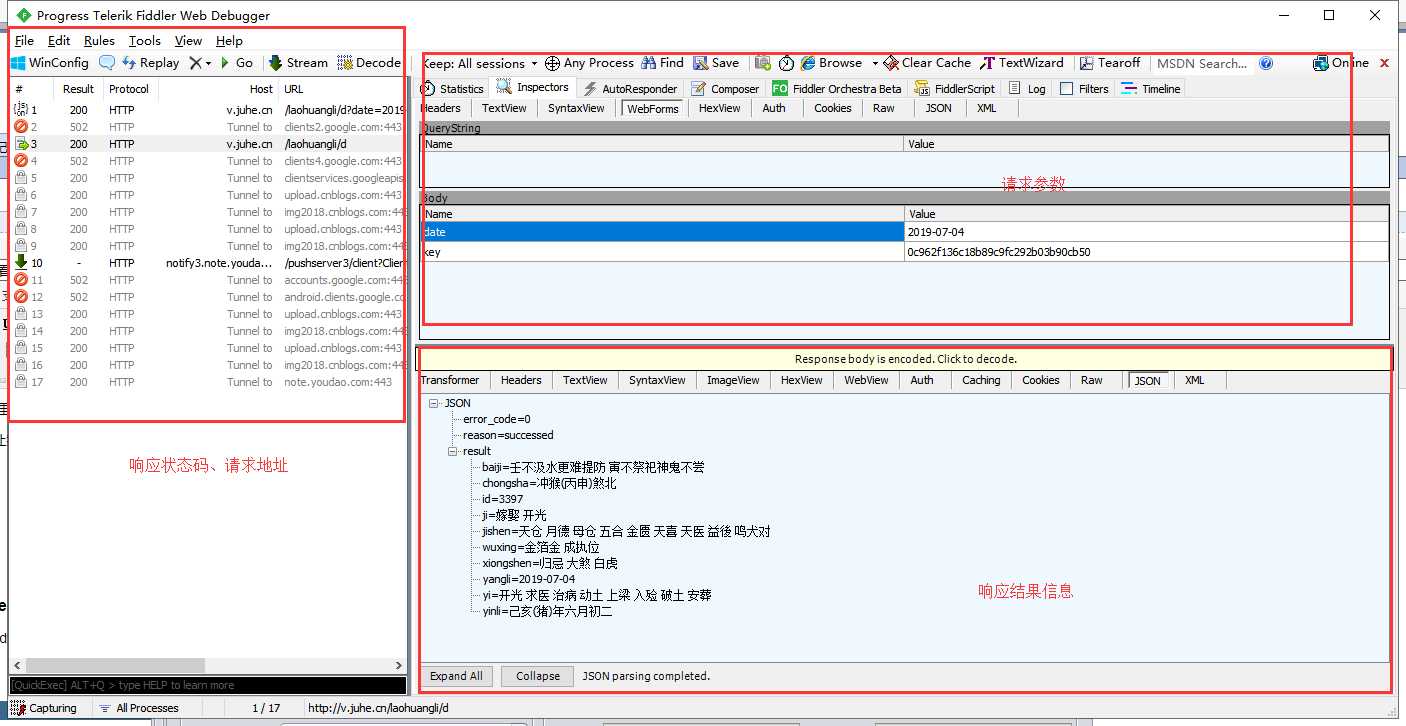Viewport: 1406px width, 726px height.
Task: Click session list scroll right arrow
Action: pyautogui.click(x=400, y=665)
